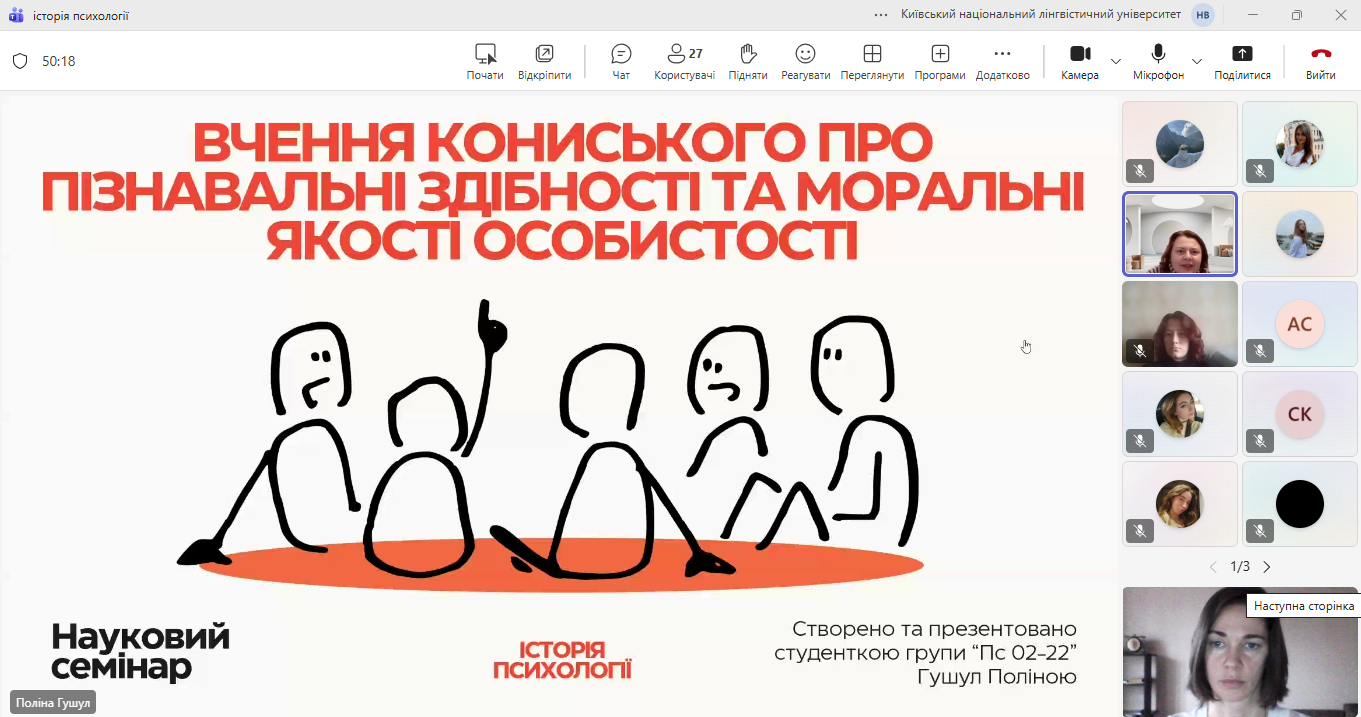1361x717 pixels.
Task: Expand microphone options dropdown arrow
Action: 1197,61
